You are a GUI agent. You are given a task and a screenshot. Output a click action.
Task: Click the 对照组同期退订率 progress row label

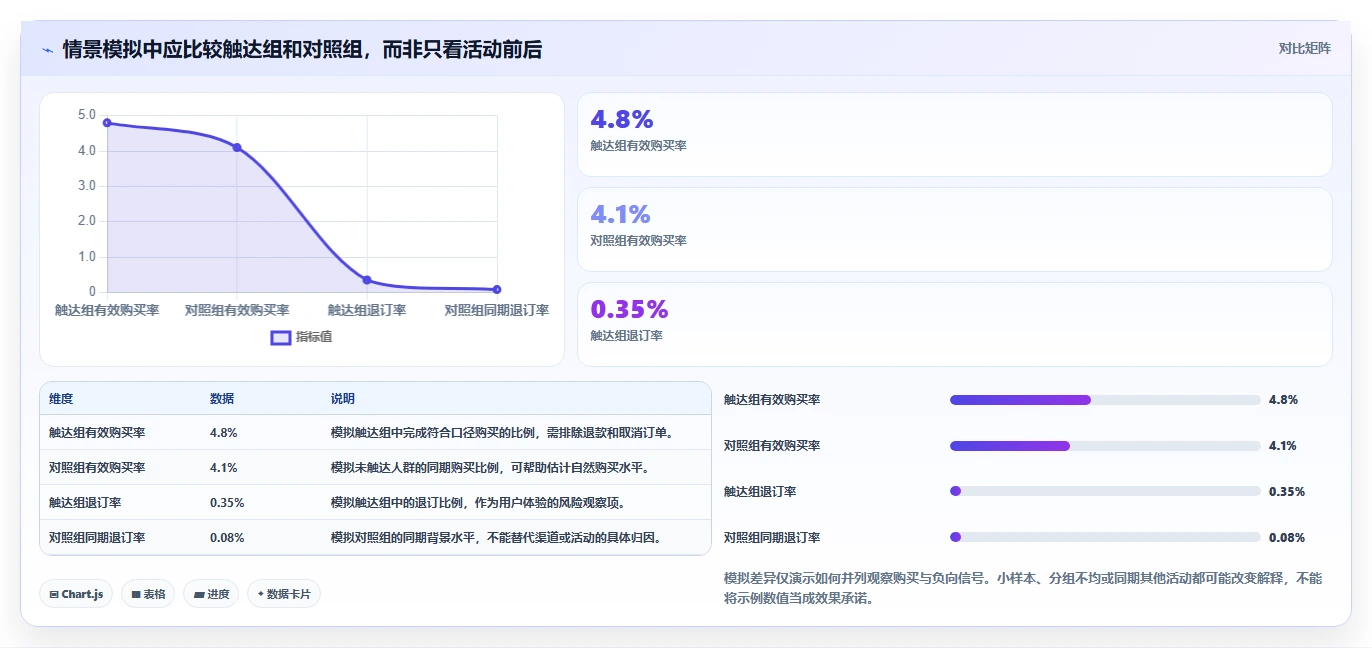tap(772, 537)
